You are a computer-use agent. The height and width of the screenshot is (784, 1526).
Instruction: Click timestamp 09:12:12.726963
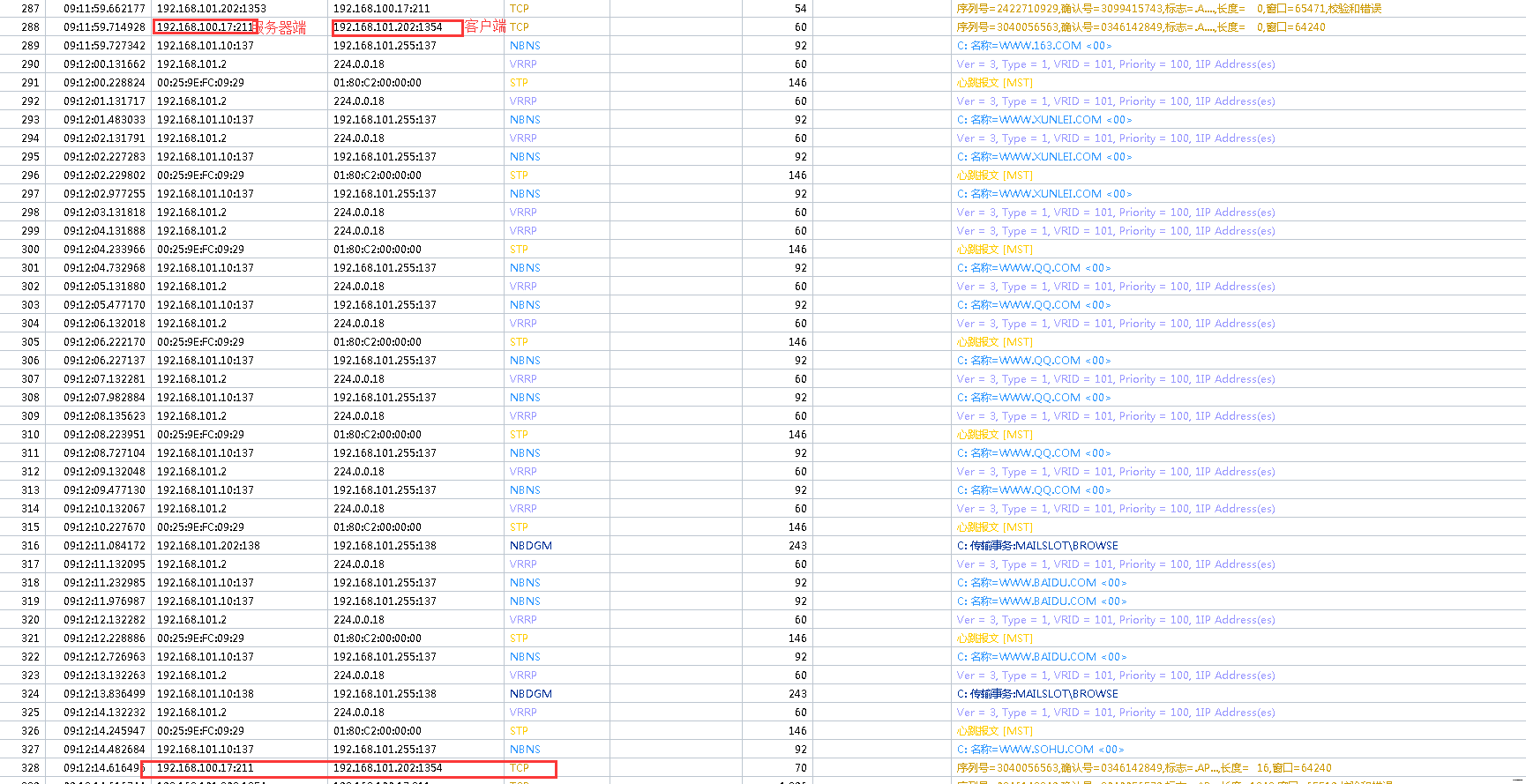click(x=104, y=657)
